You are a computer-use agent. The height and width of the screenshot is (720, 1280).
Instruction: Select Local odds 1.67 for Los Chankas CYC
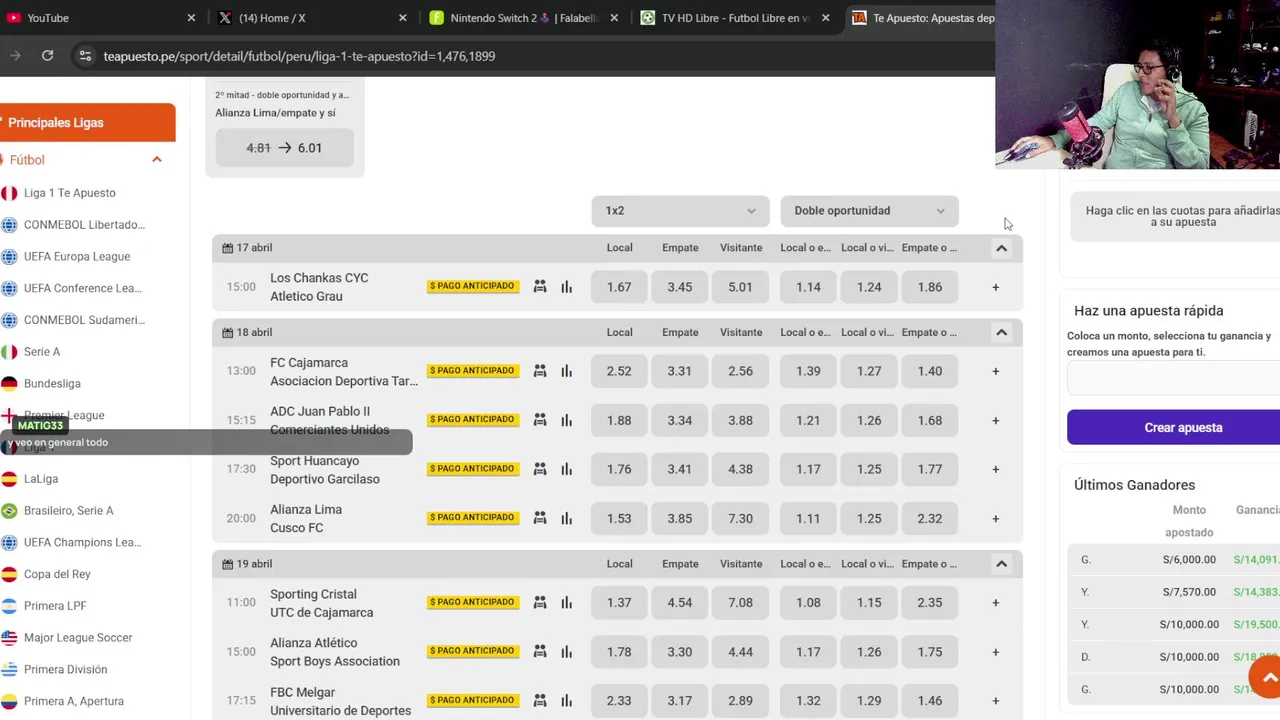tap(619, 287)
